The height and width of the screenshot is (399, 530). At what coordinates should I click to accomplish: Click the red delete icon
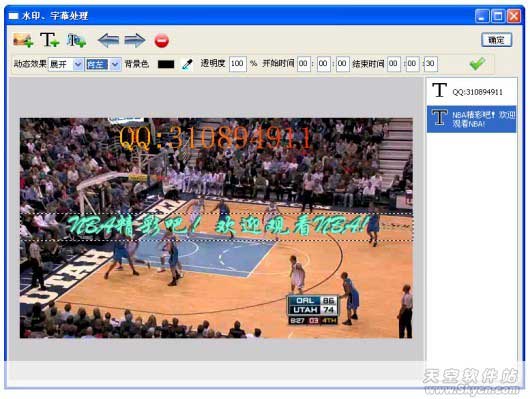[x=162, y=41]
